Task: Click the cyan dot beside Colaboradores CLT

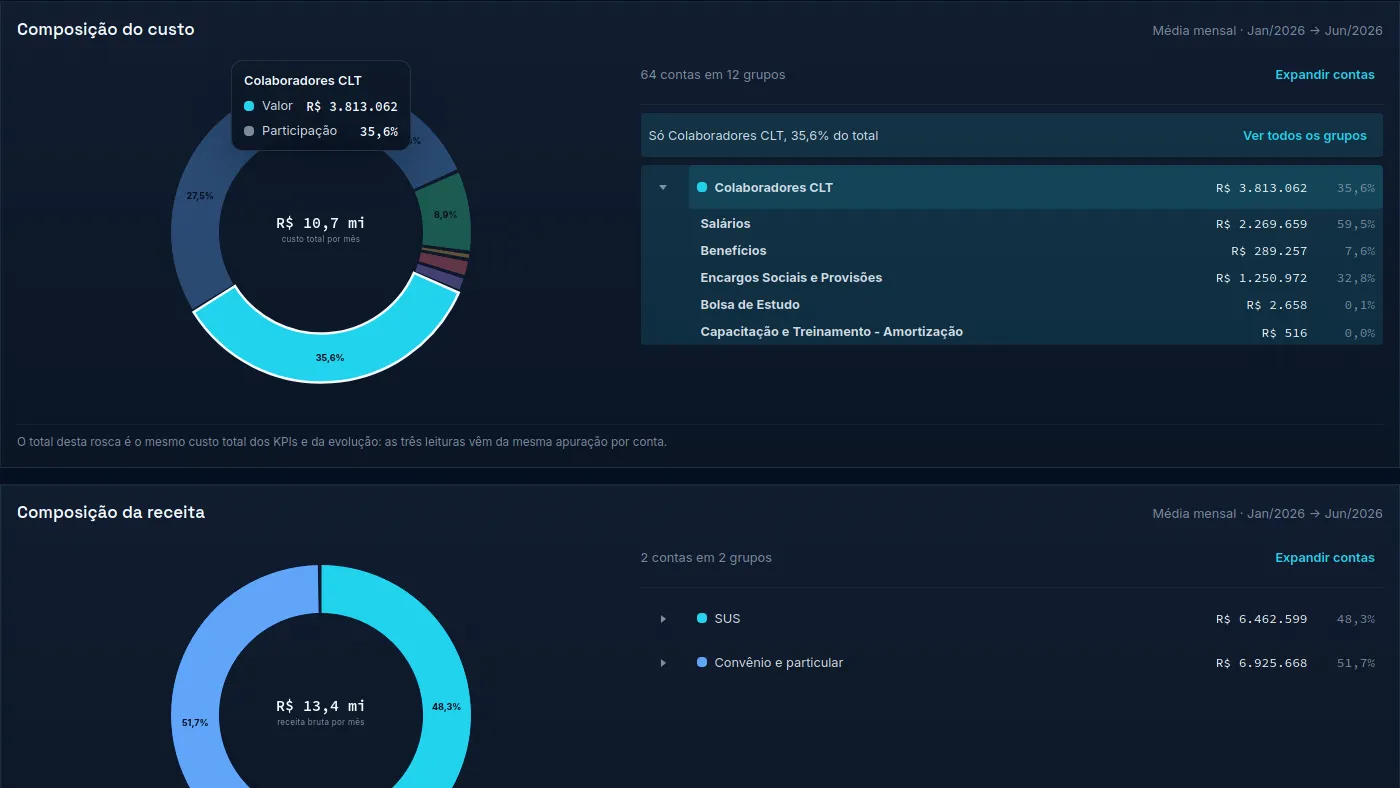Action: 702,187
